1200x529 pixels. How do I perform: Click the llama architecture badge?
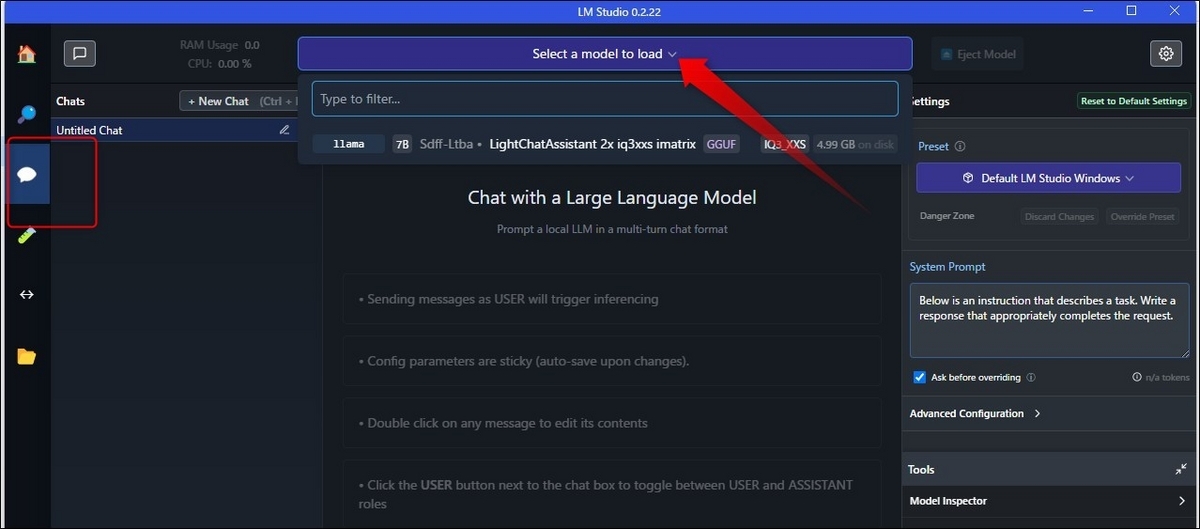click(348, 144)
